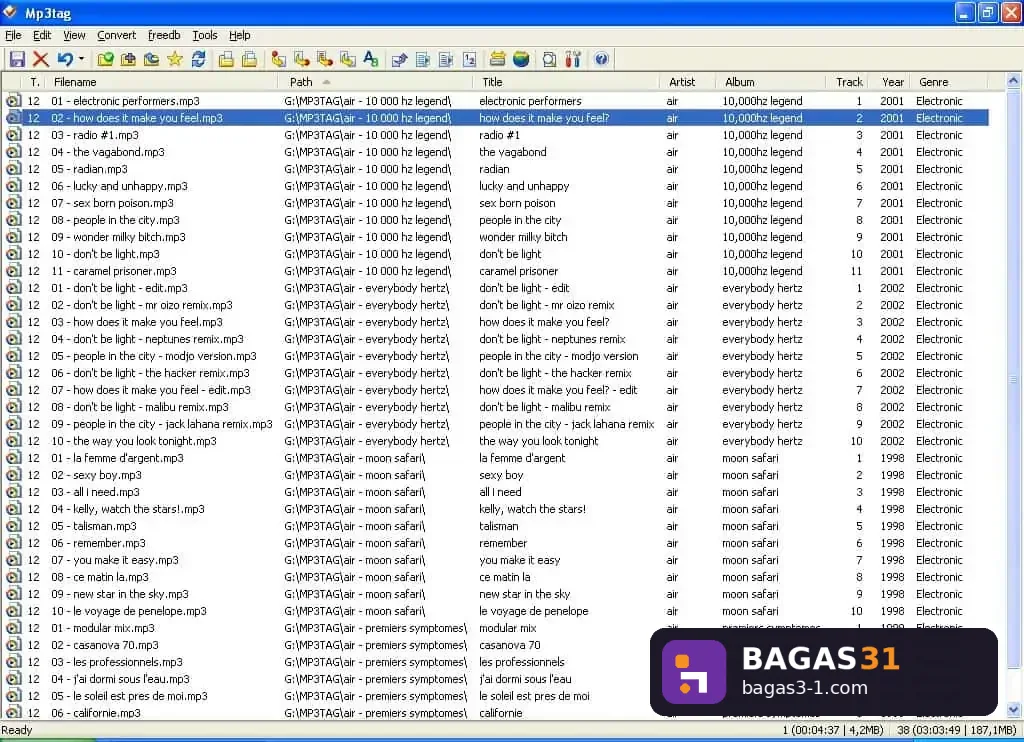Open the freedb menu
The image size is (1024, 742).
pos(164,35)
